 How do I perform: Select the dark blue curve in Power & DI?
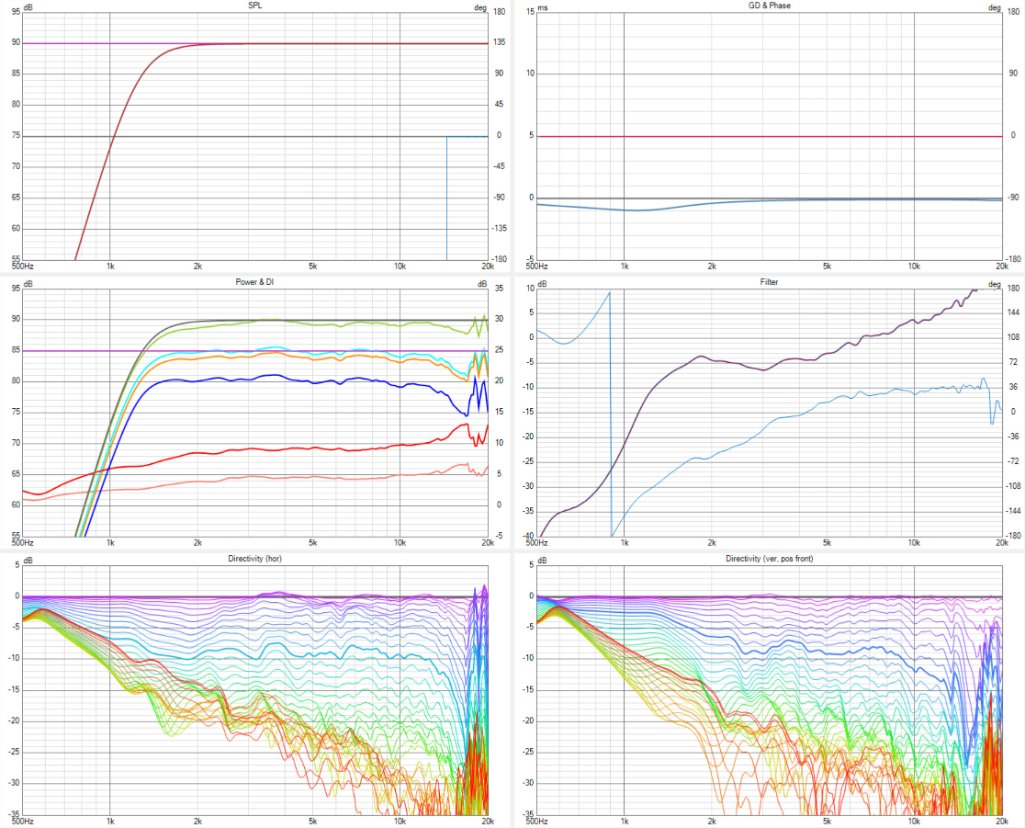pos(300,379)
